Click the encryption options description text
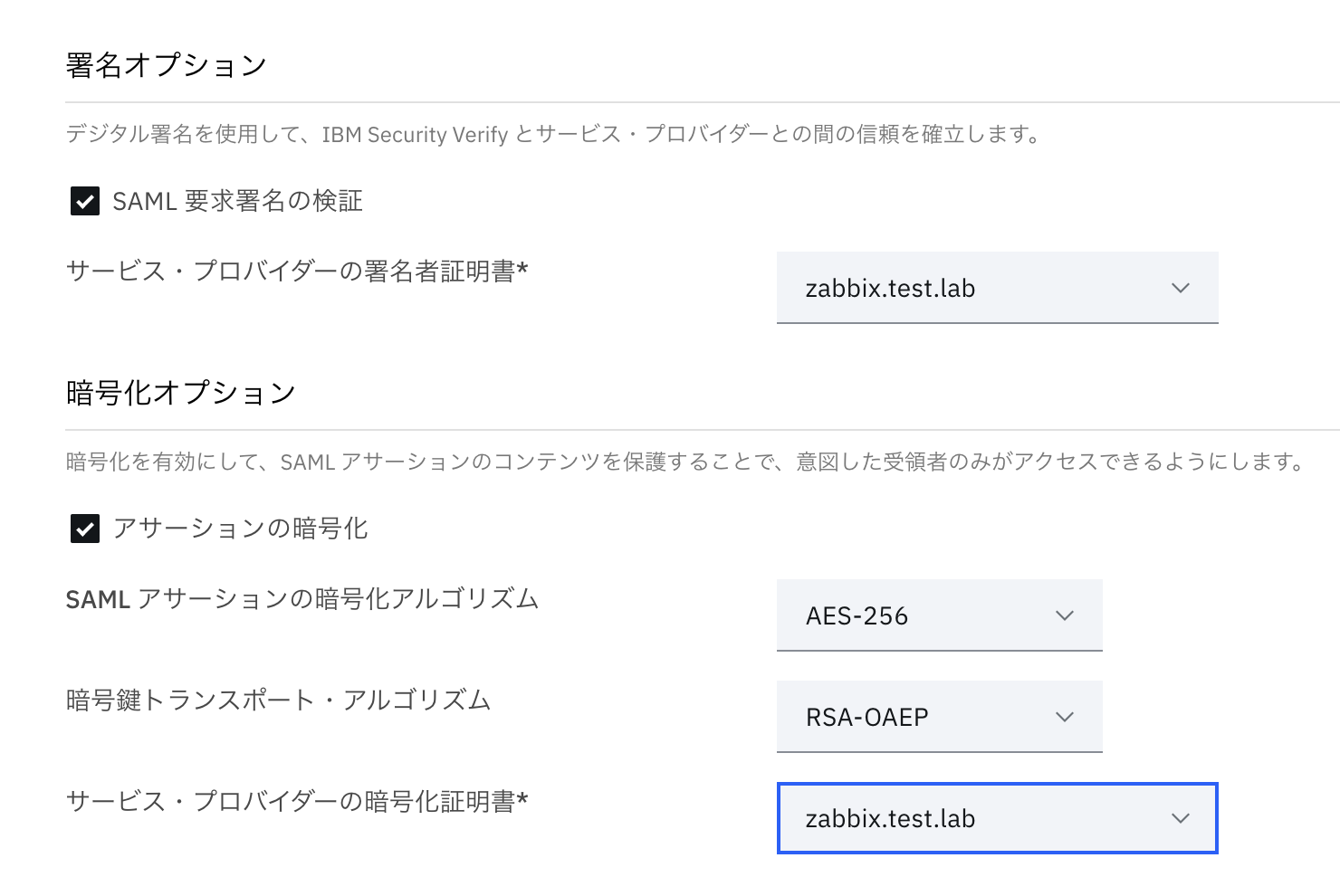Image resolution: width=1340 pixels, height=896 pixels. (x=684, y=461)
